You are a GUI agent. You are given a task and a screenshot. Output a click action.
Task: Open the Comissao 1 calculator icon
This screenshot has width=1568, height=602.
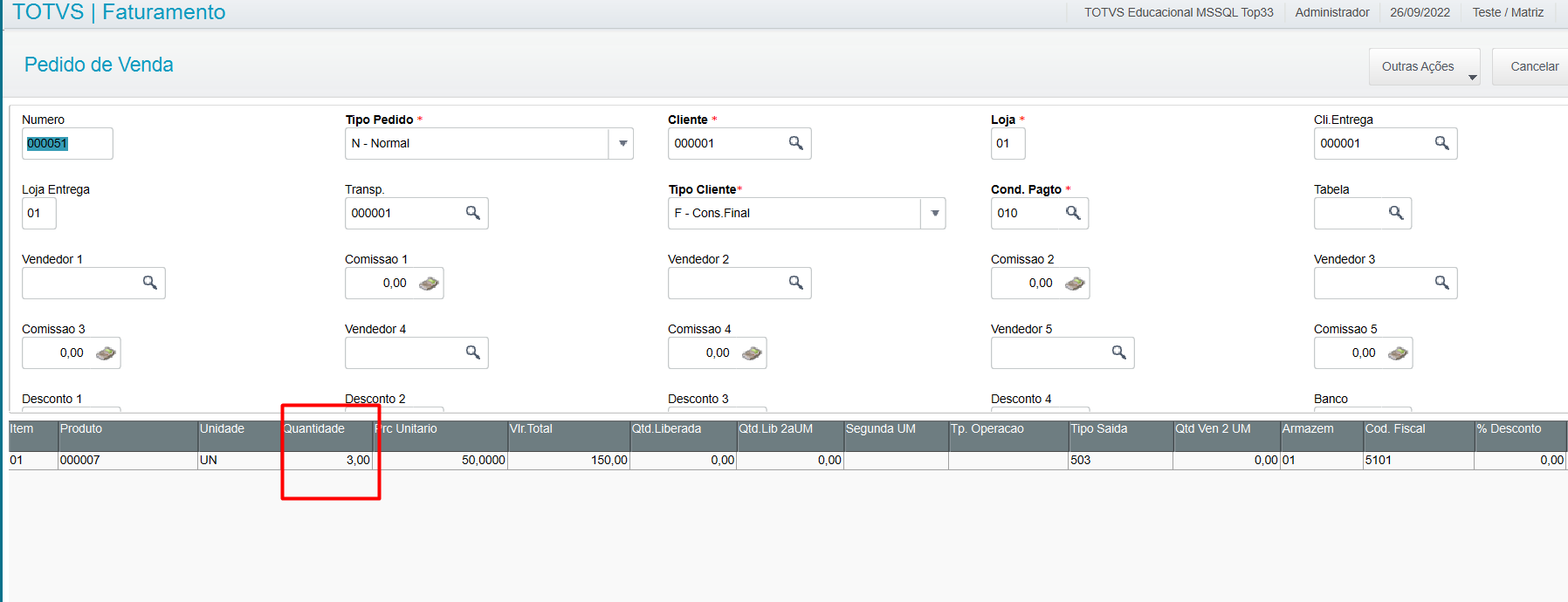pos(429,283)
